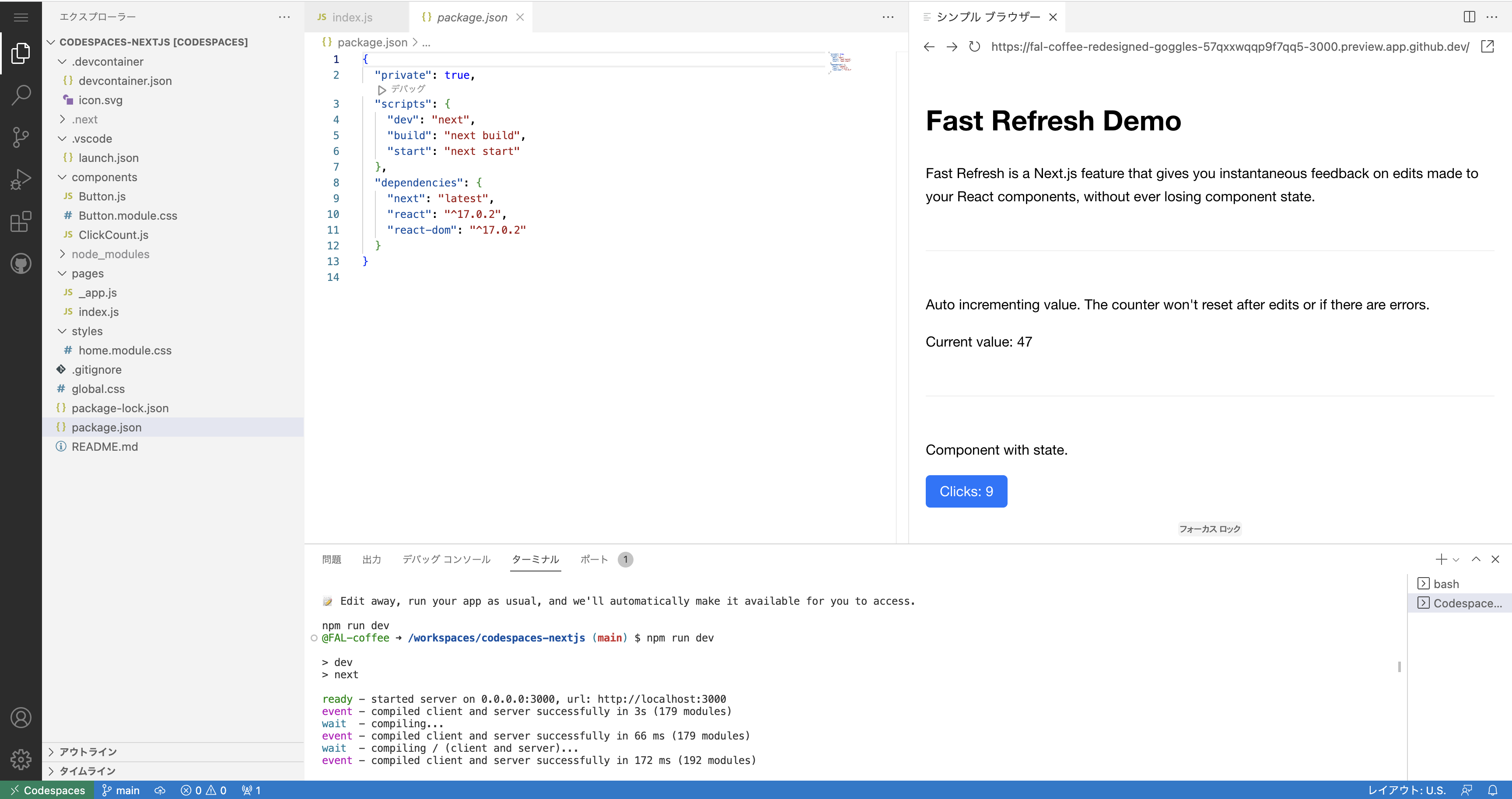Open the GitHub panel icon
Image resolution: width=1512 pixels, height=799 pixels.
click(21, 263)
